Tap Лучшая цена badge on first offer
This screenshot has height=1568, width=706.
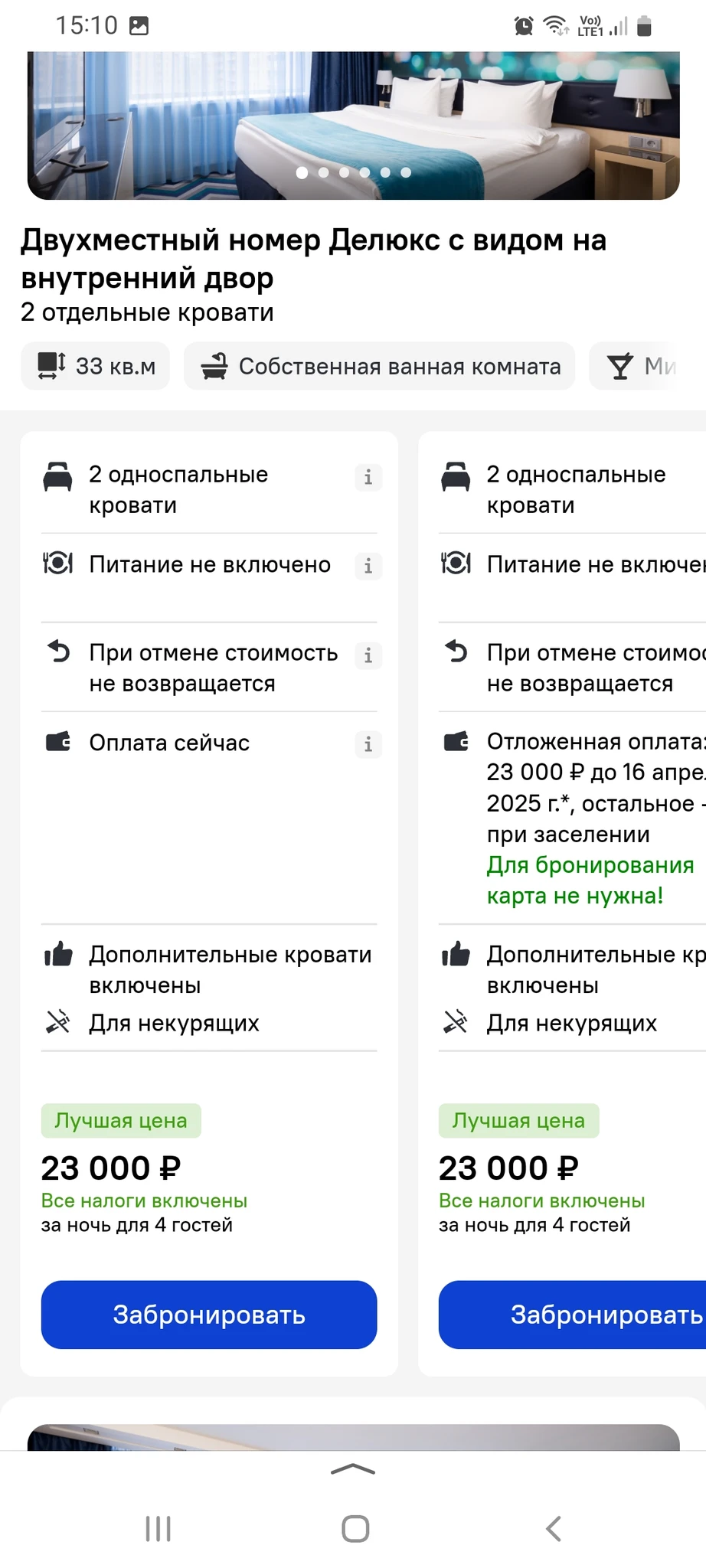coord(121,1121)
